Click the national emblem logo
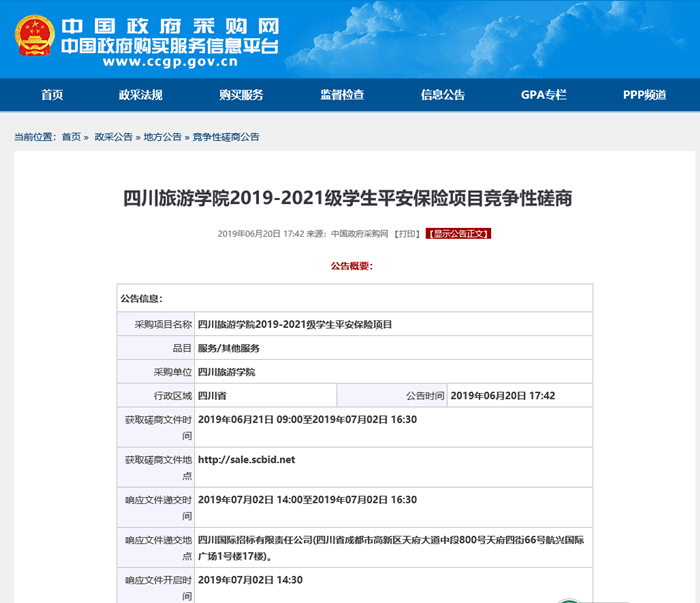The height and width of the screenshot is (603, 700). (34, 36)
